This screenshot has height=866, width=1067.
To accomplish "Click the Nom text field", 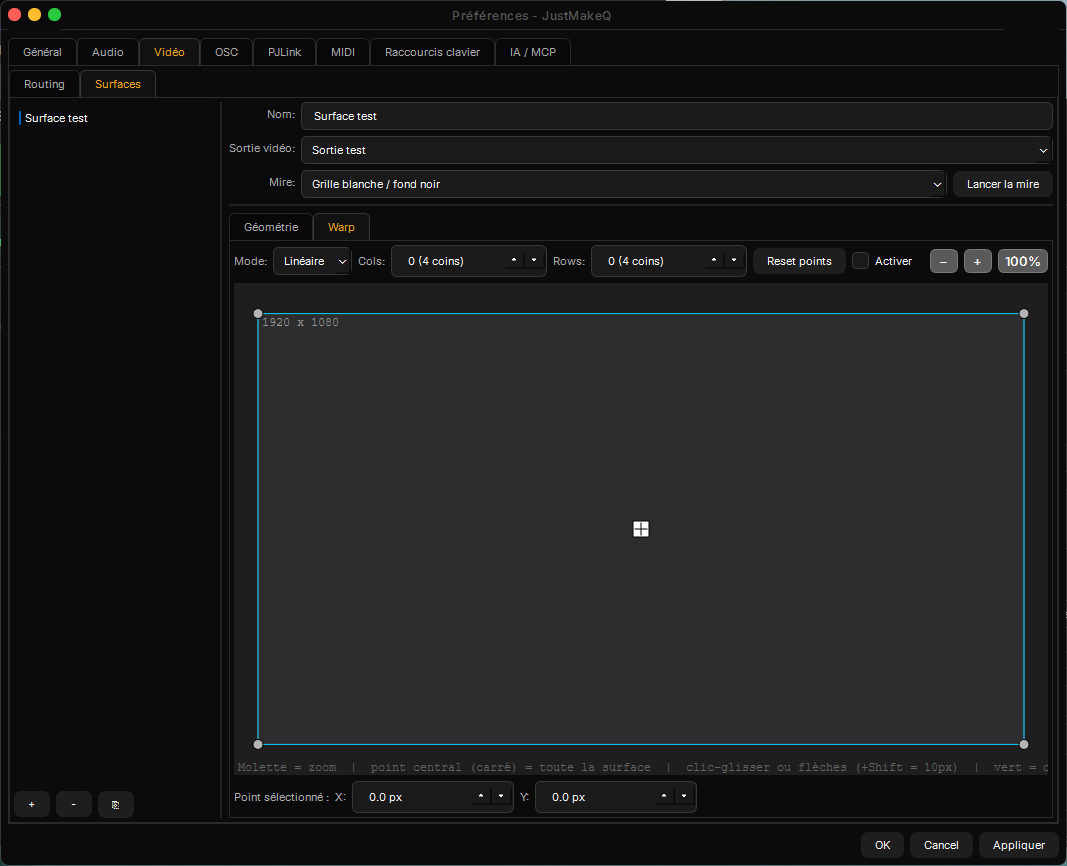I will 676,116.
